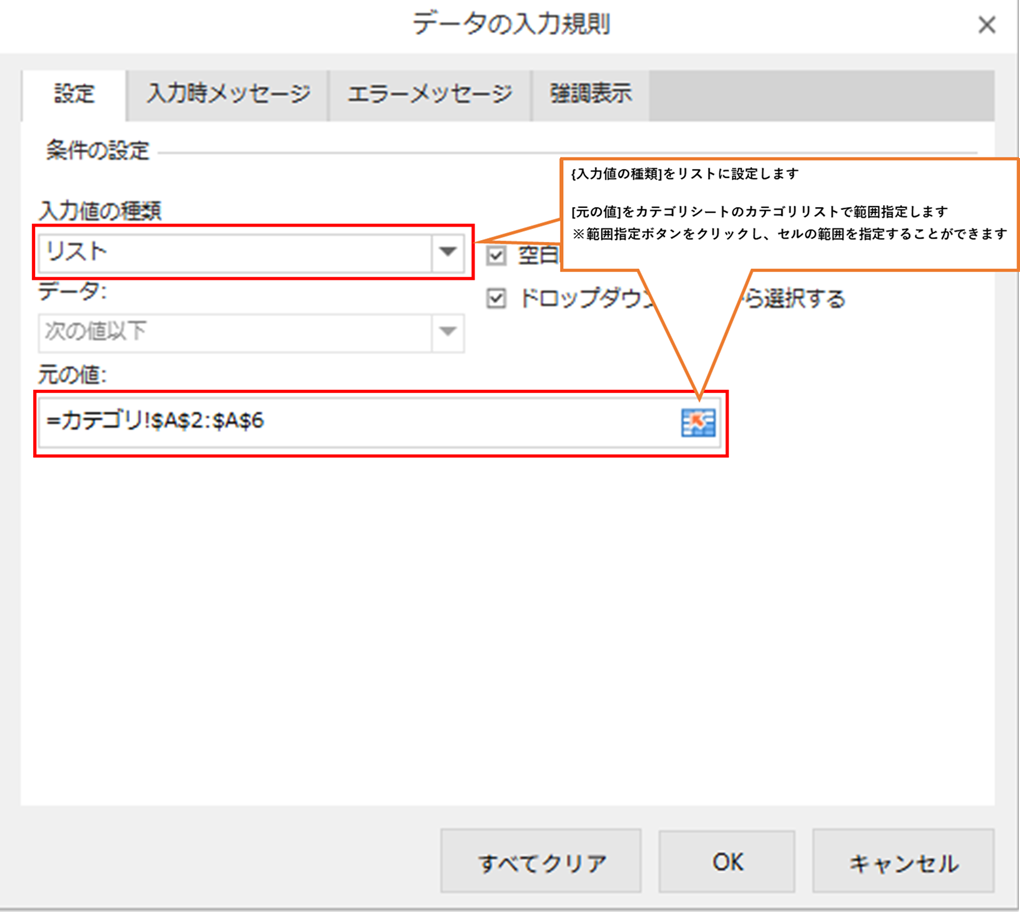Screen dimensions: 1020x912
Task: Confirm with the OK button
Action: click(727, 862)
